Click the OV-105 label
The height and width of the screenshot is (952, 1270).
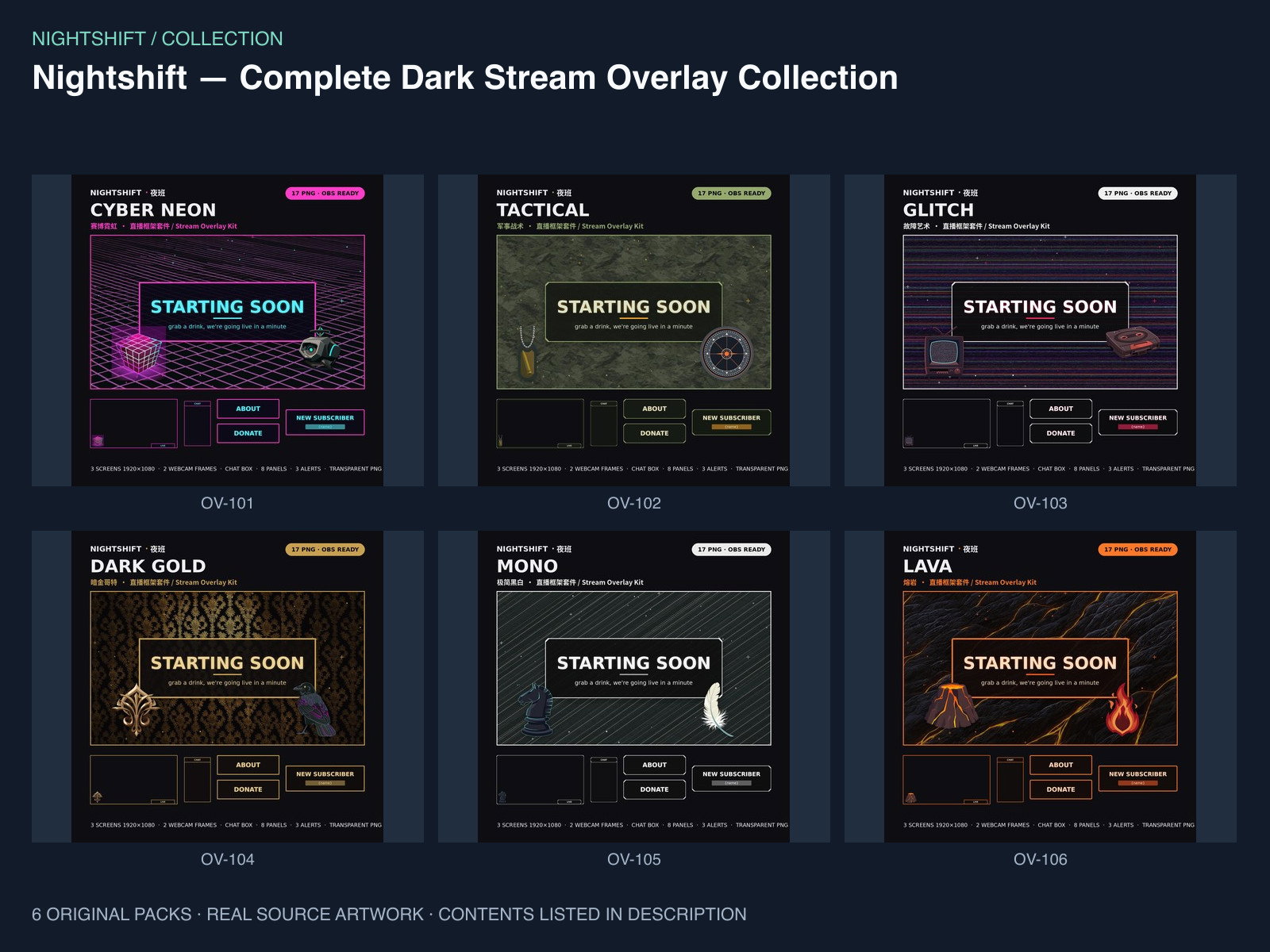(x=633, y=859)
